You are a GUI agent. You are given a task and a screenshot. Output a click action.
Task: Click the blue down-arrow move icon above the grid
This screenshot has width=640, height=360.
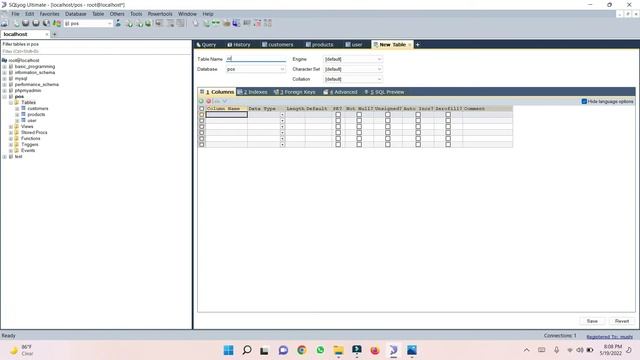(224, 101)
